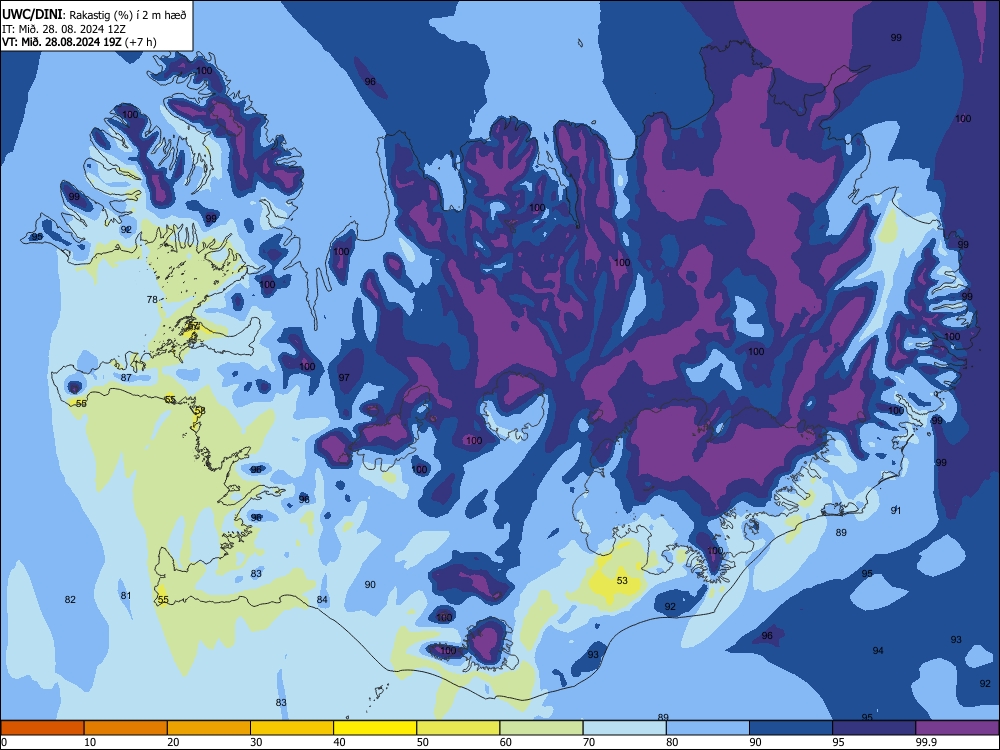The height and width of the screenshot is (750, 1000).
Task: Click the 82 humidity value over the sea
Action: pyautogui.click(x=70, y=599)
